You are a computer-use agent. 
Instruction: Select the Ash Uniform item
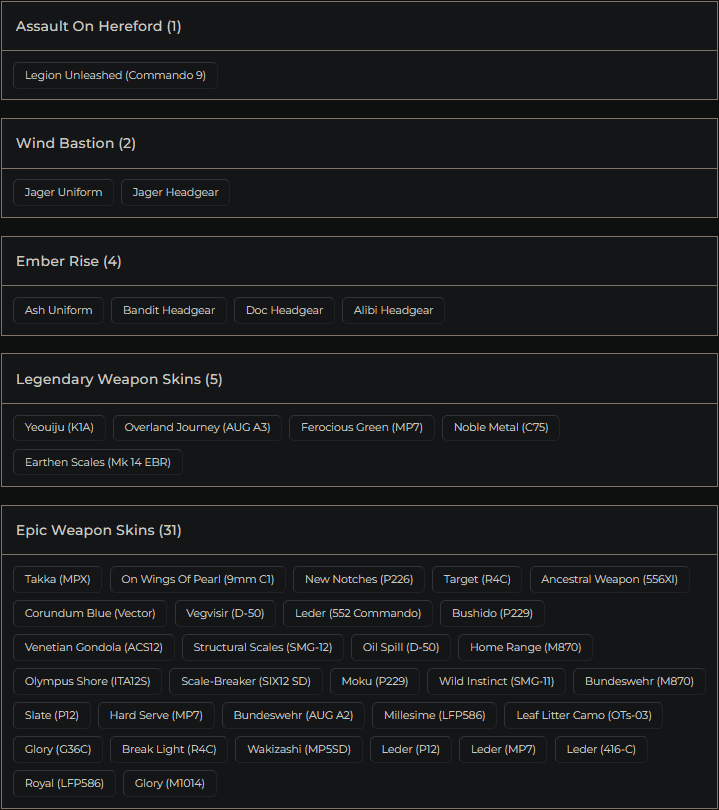58,310
